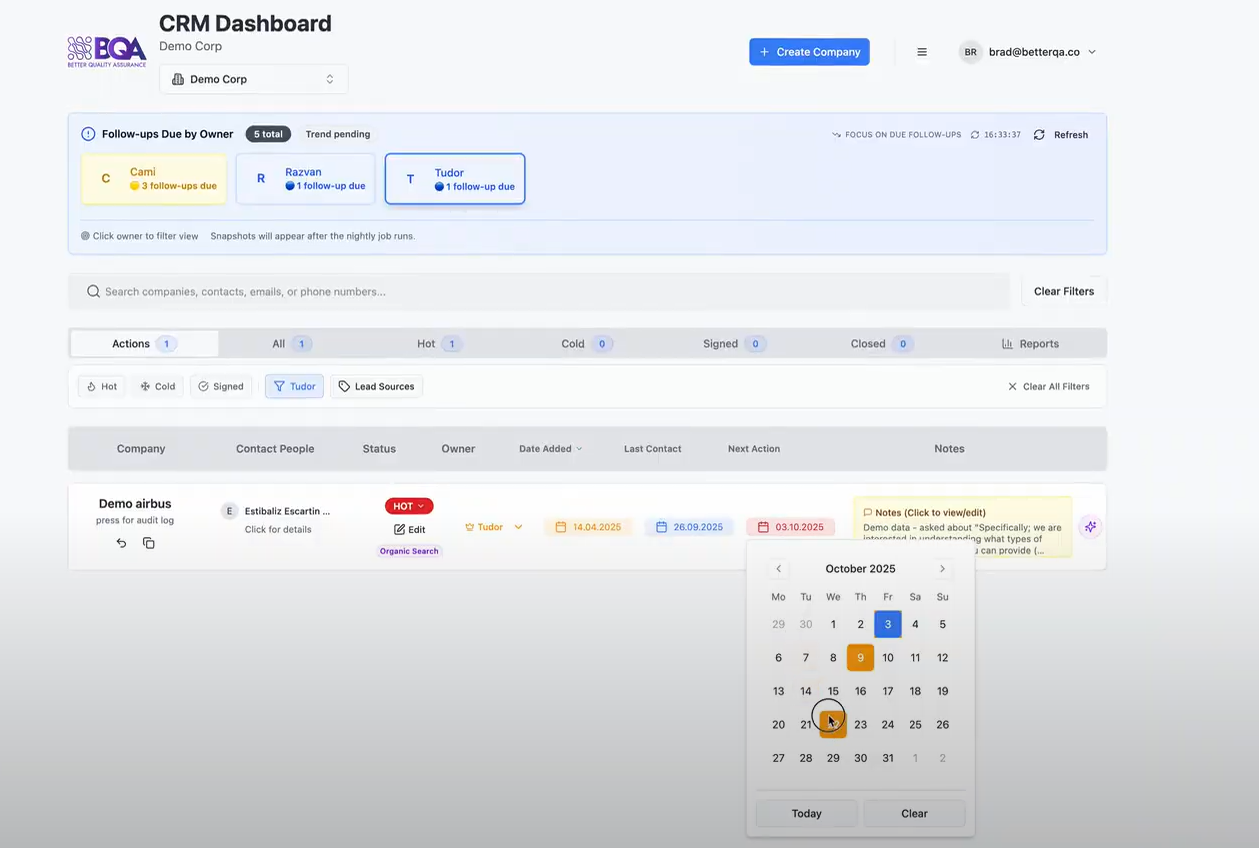The image size is (1259, 848).
Task: Open the Demo Corp company selector
Action: point(253,79)
